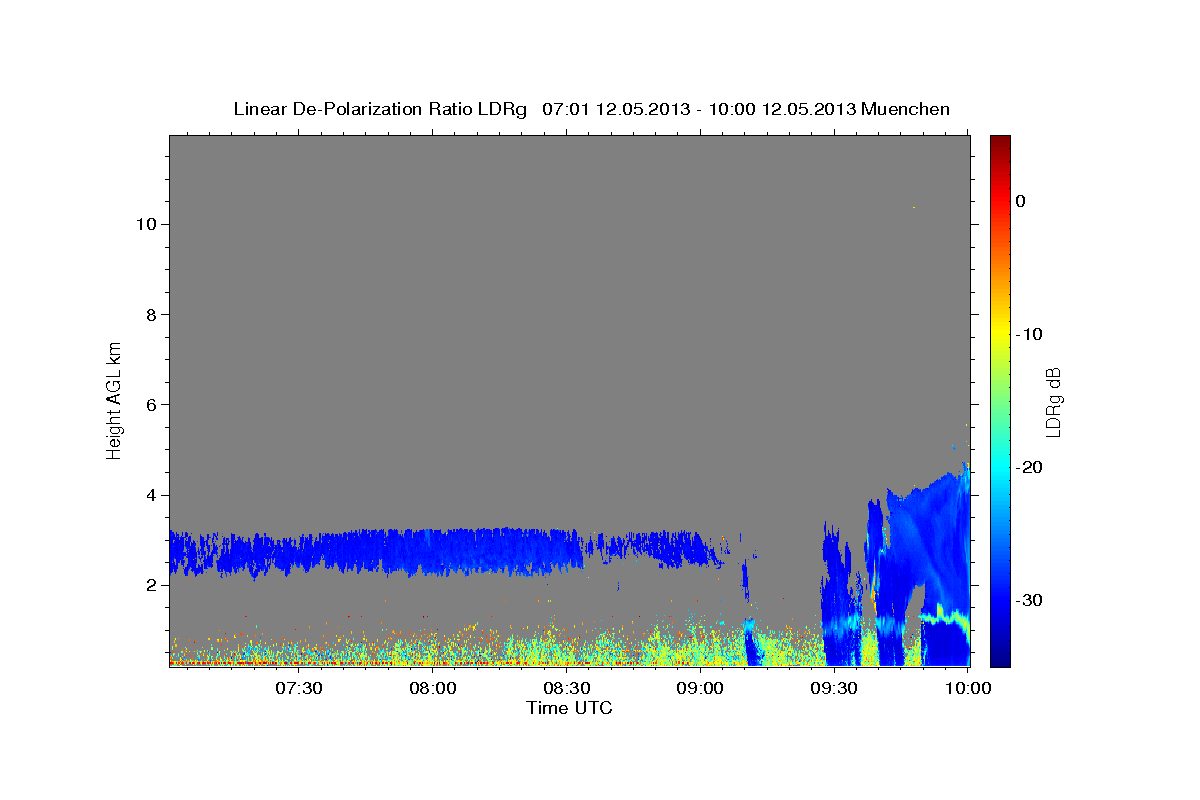
Task: Click the colorbar label '-20'
Action: click(1030, 467)
